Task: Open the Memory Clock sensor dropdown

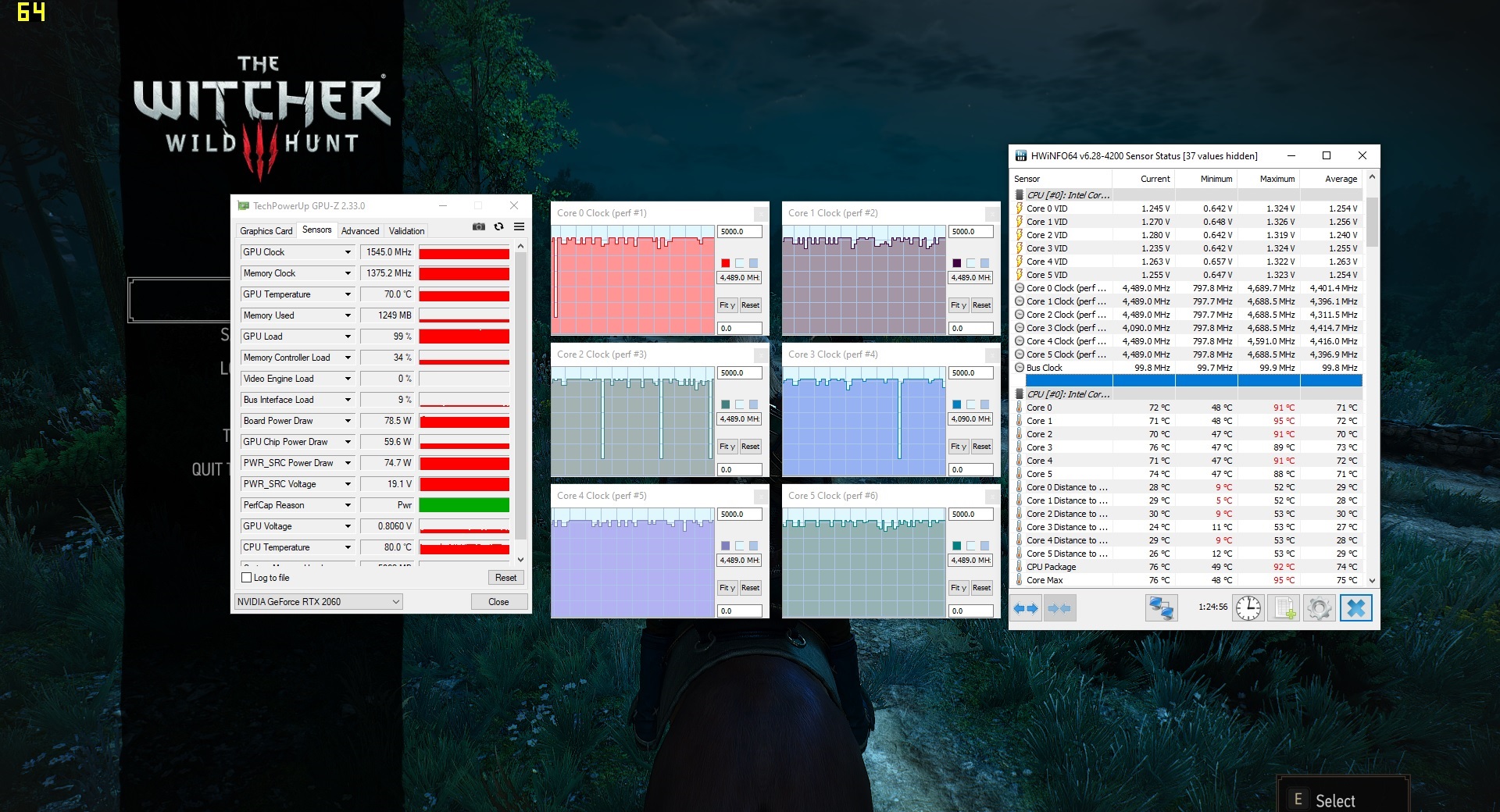Action: coord(348,273)
